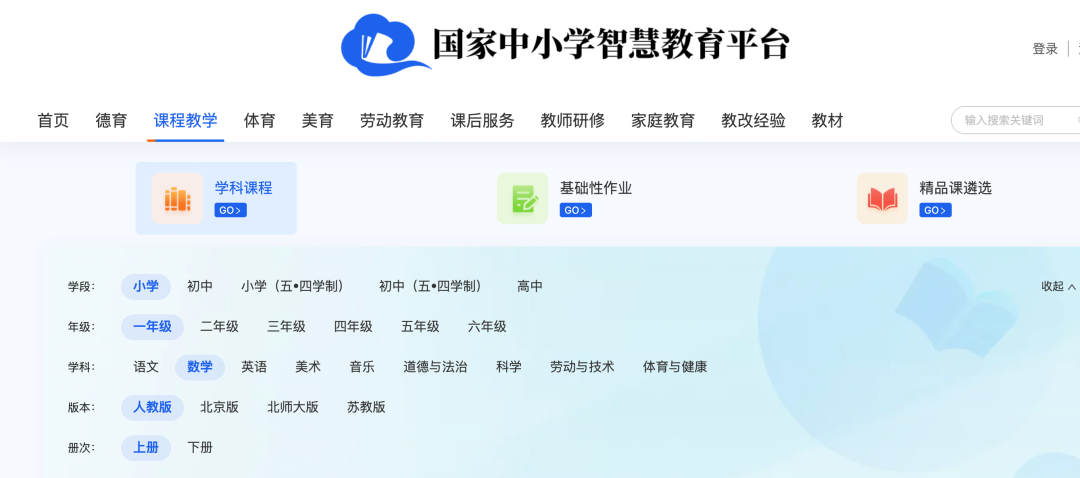Pick 英语 subject filter
Viewport: 1080px width, 478px height.
pos(254,367)
